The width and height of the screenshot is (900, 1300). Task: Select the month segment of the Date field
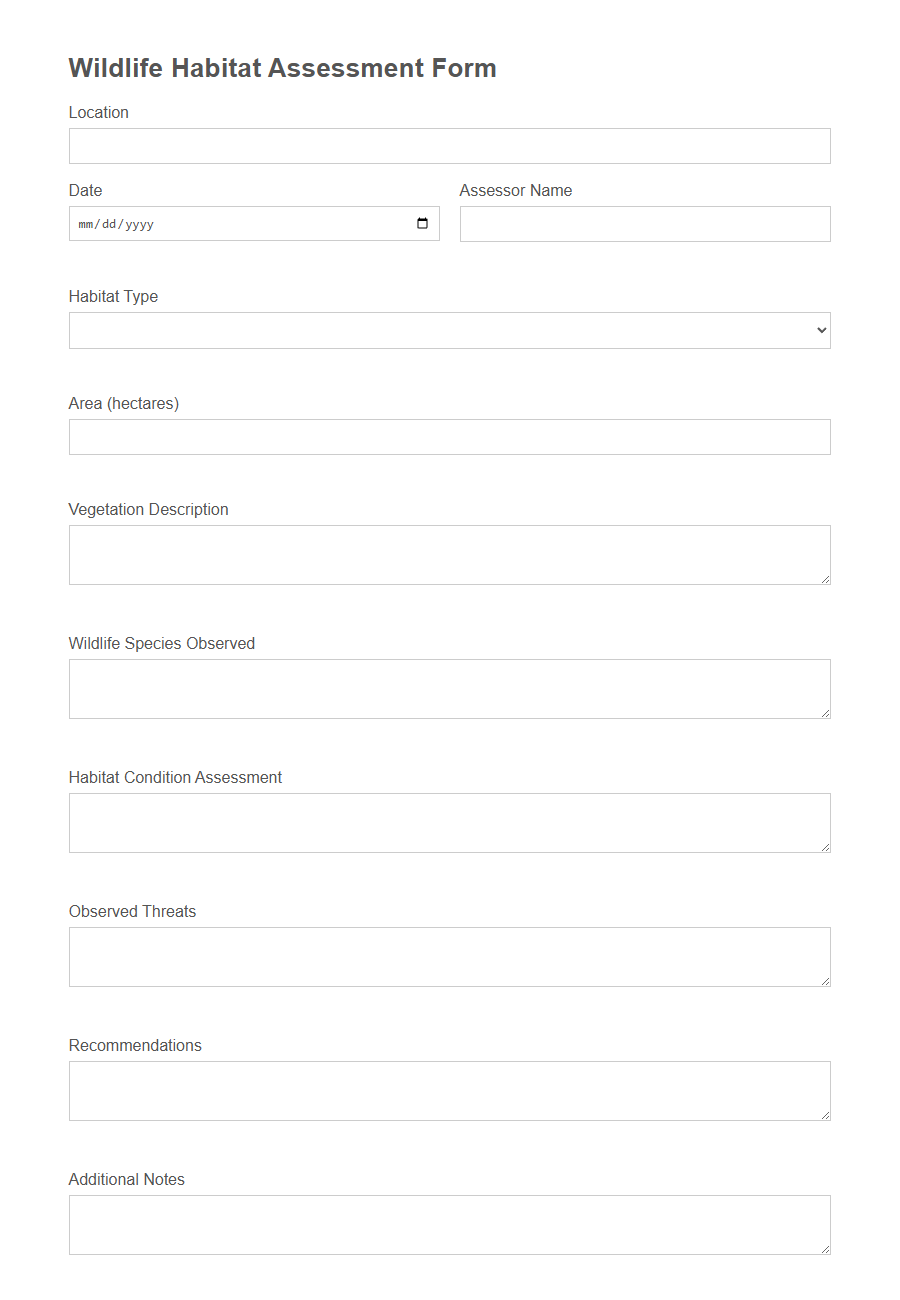click(x=85, y=224)
